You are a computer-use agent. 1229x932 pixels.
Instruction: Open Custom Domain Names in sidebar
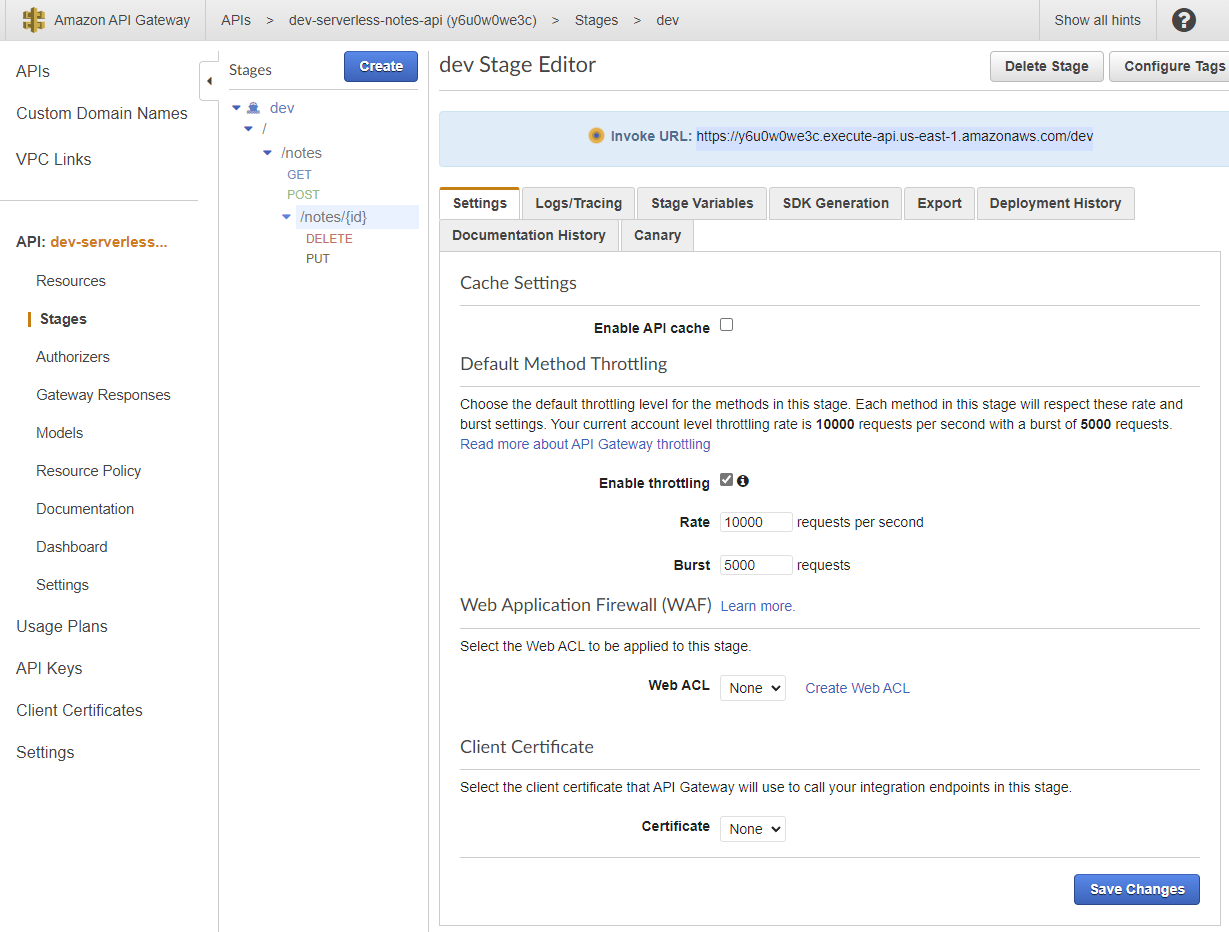click(x=102, y=114)
